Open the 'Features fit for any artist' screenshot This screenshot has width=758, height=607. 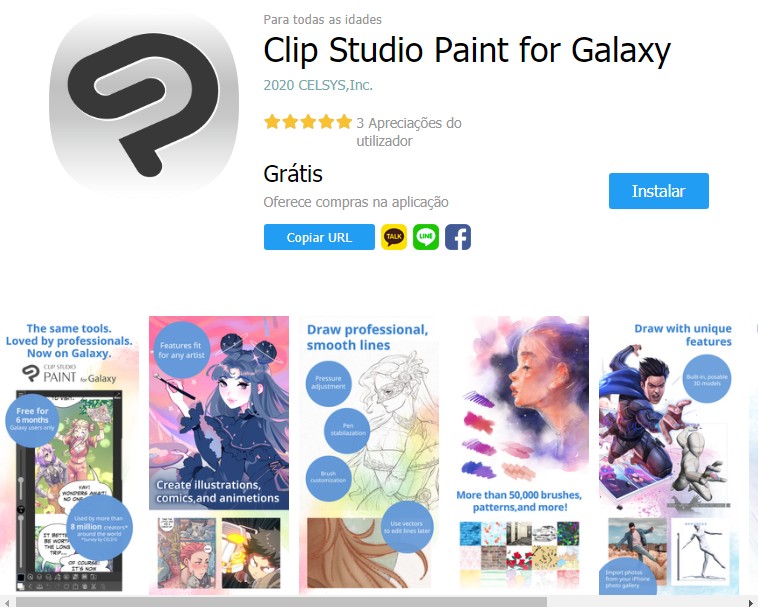pyautogui.click(x=219, y=455)
